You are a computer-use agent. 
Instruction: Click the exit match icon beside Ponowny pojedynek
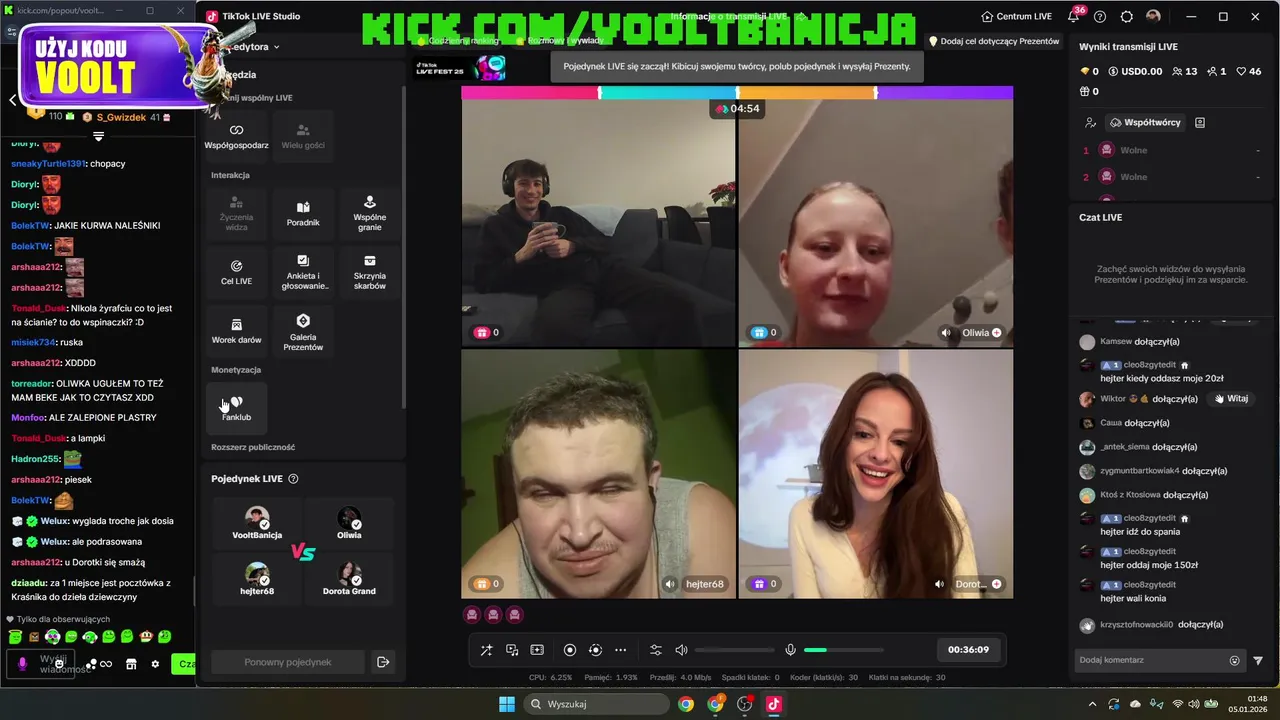point(382,662)
